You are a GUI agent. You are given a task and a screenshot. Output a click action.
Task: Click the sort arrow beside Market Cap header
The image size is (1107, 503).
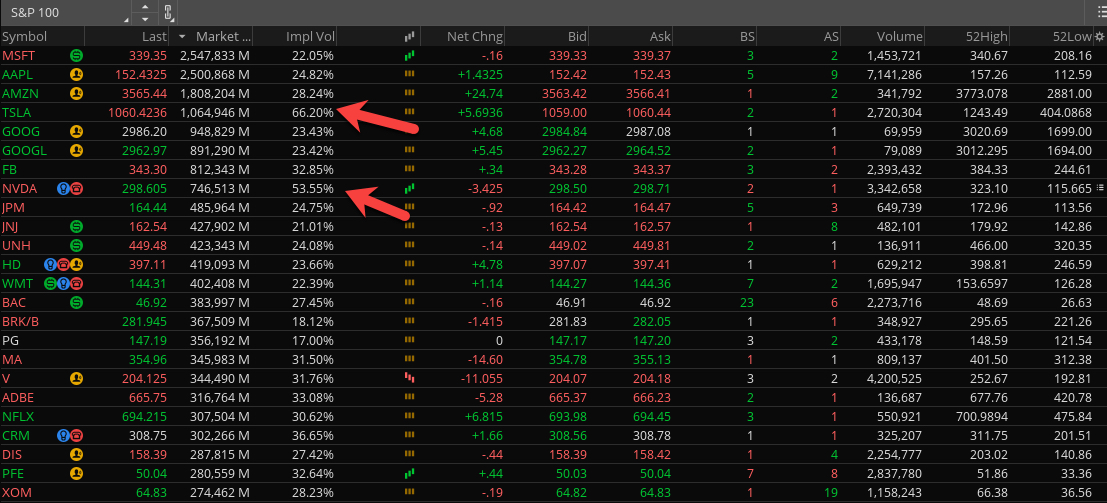click(182, 36)
